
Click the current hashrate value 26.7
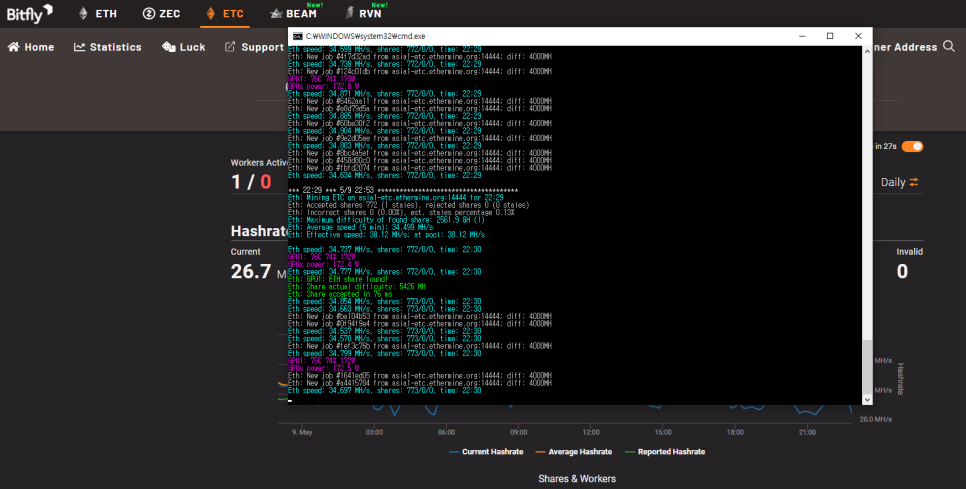[251, 272]
